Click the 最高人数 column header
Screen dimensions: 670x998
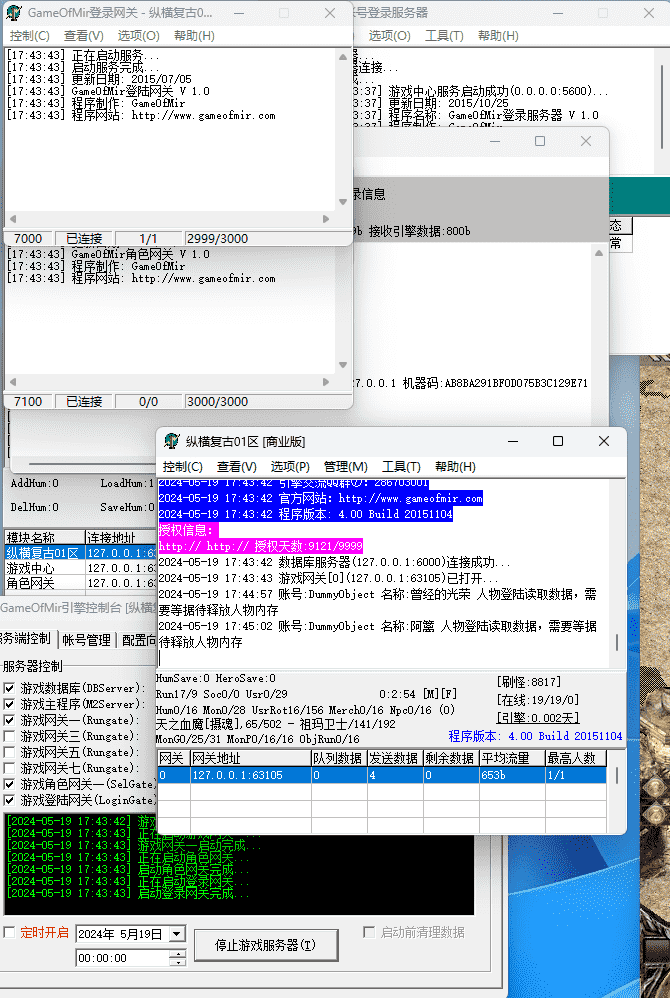[x=576, y=758]
